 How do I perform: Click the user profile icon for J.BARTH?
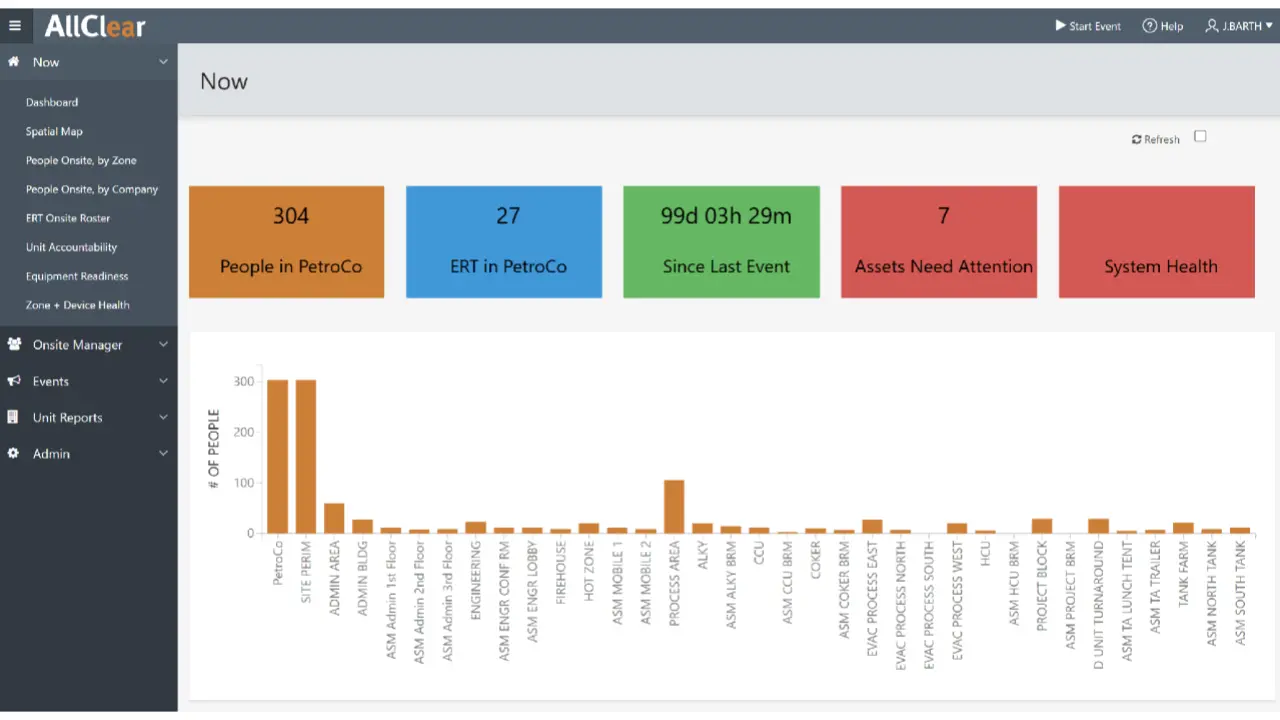click(1212, 26)
